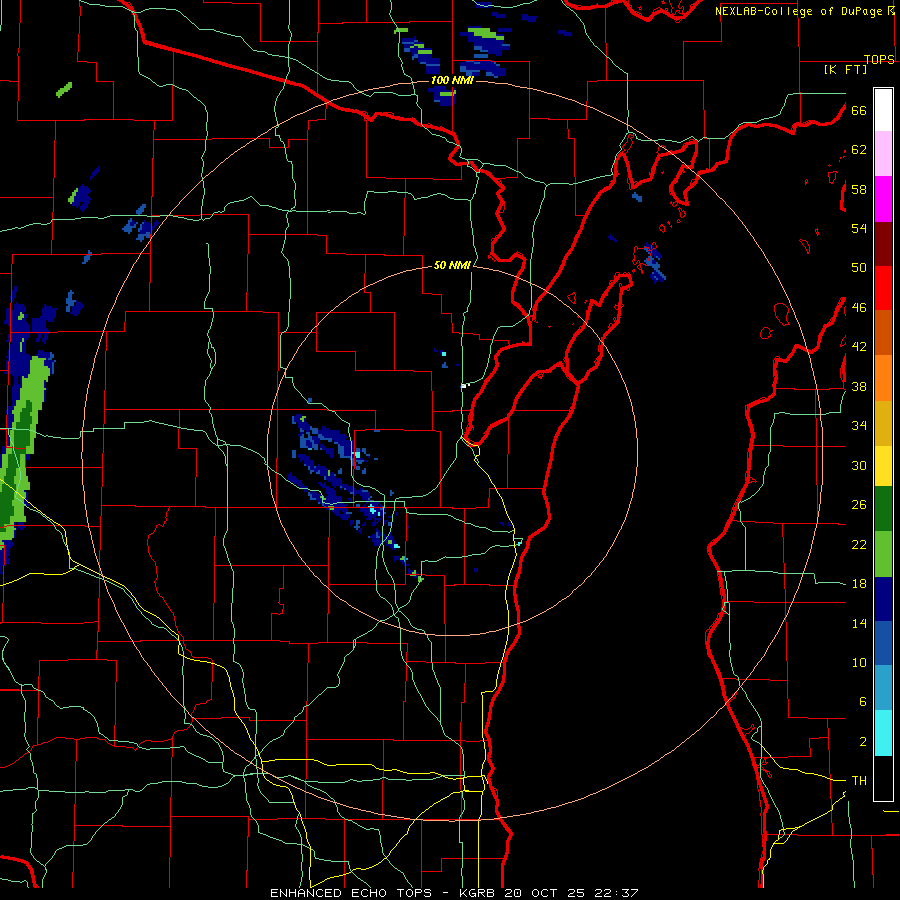This screenshot has width=900, height=900.
Task: Click the bright orange legend swatch
Action: point(883,378)
